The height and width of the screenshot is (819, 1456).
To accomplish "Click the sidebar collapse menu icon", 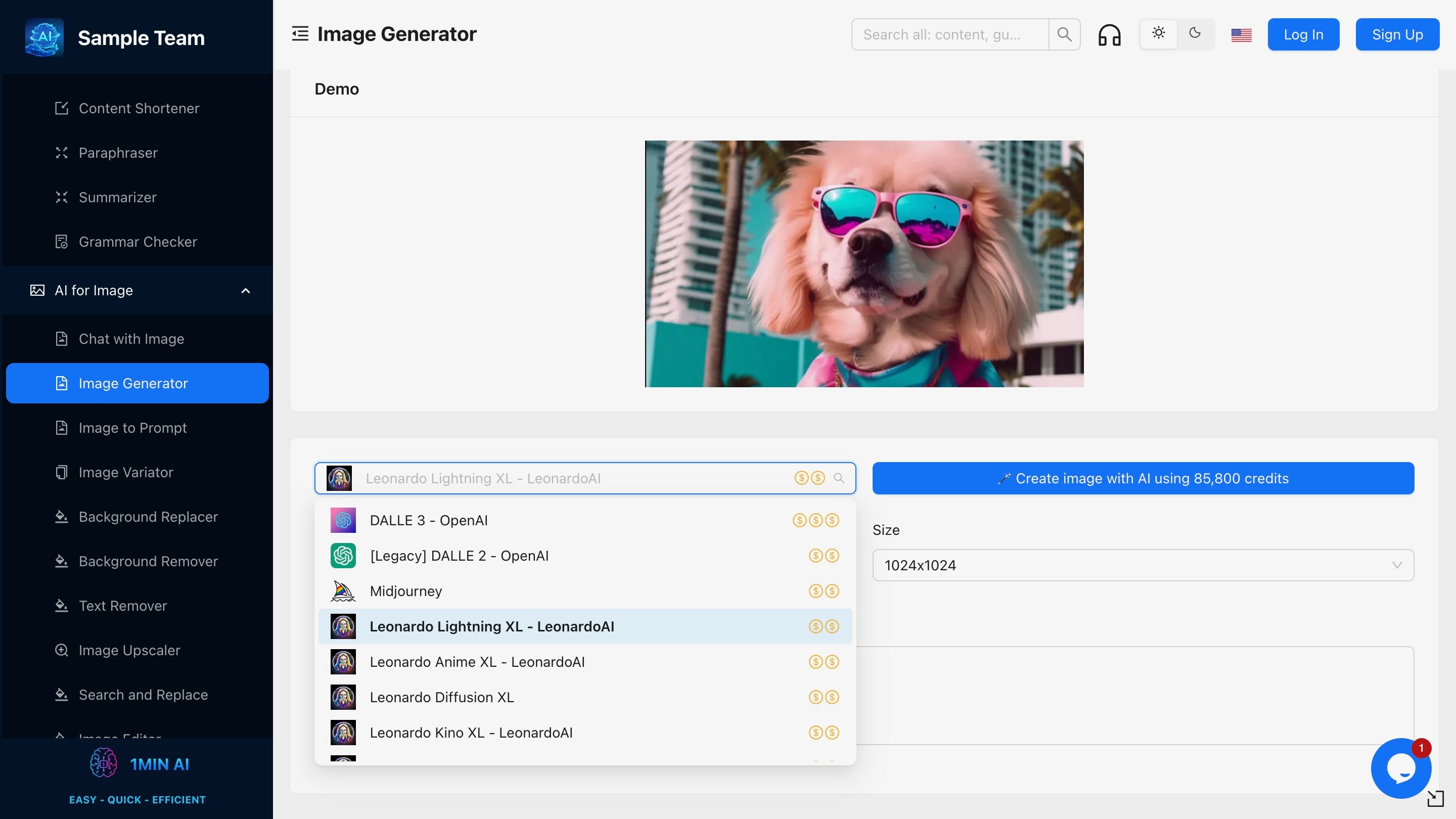I will pos(300,34).
